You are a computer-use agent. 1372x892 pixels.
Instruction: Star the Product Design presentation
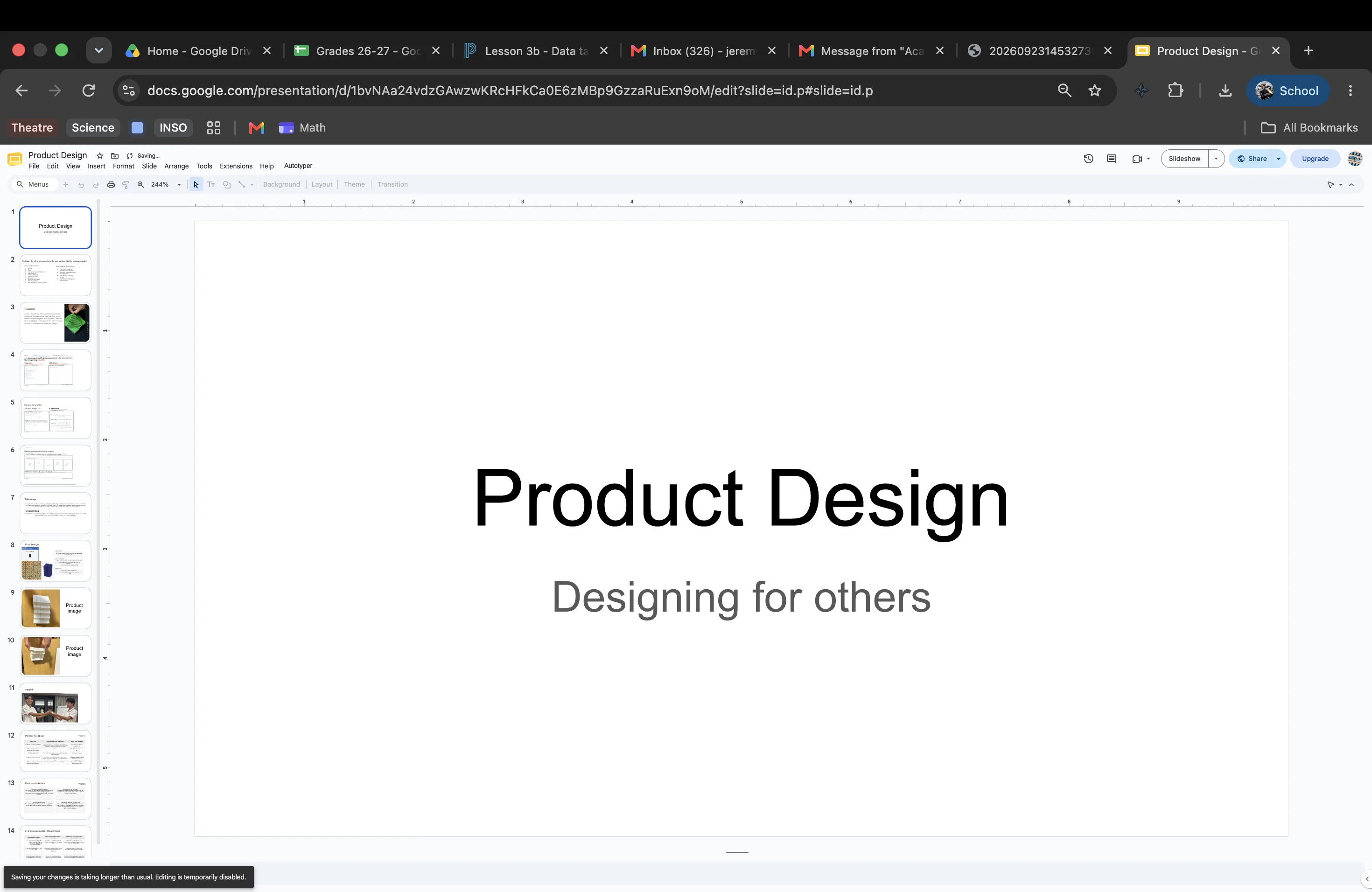coord(100,155)
